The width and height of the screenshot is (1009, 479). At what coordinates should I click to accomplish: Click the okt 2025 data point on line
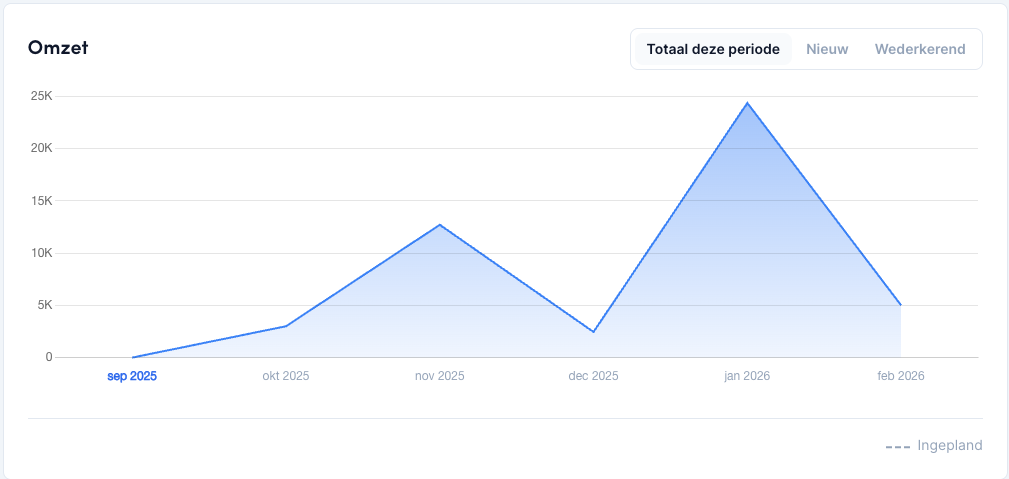[x=286, y=326]
